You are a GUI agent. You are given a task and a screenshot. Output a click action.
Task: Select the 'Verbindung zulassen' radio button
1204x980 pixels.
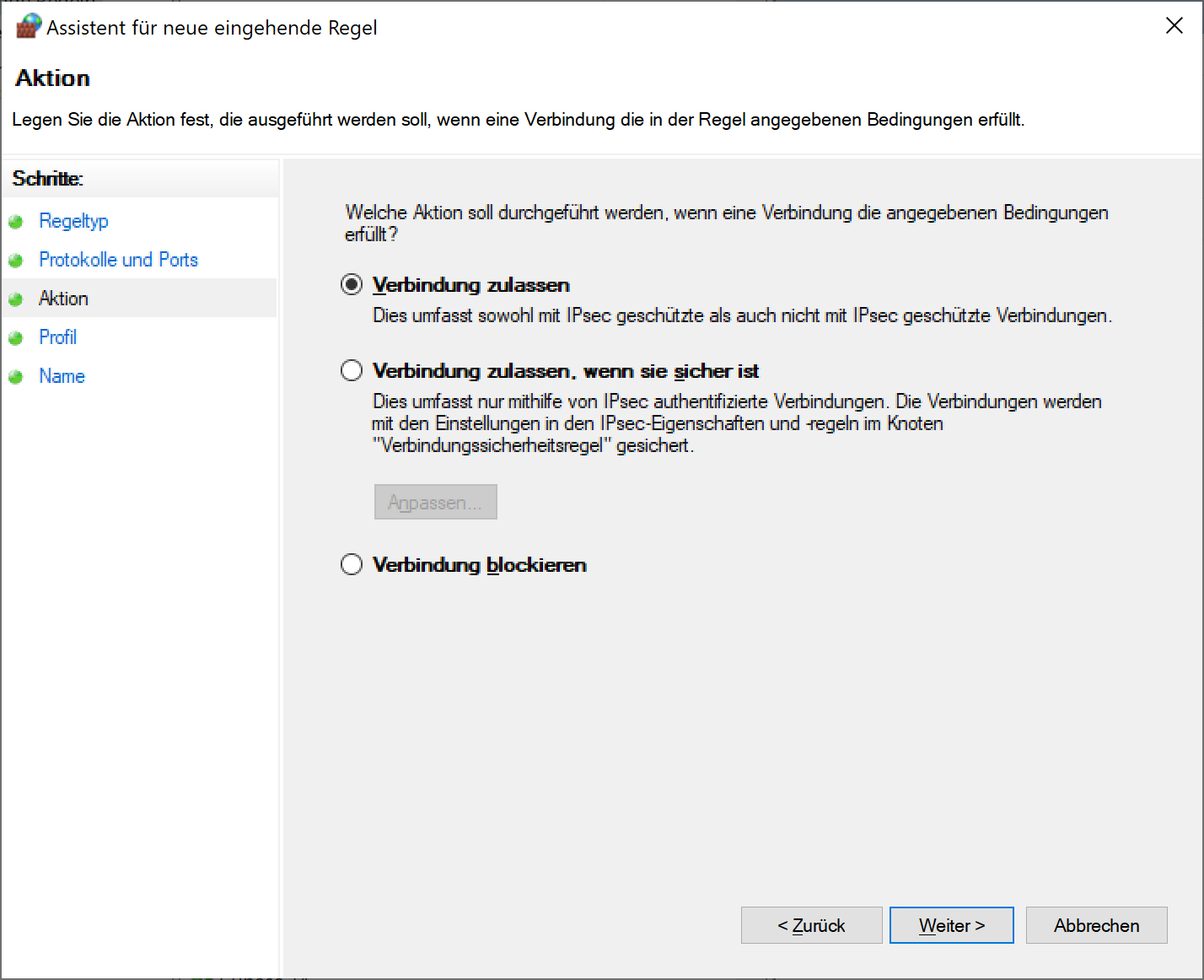coord(352,285)
